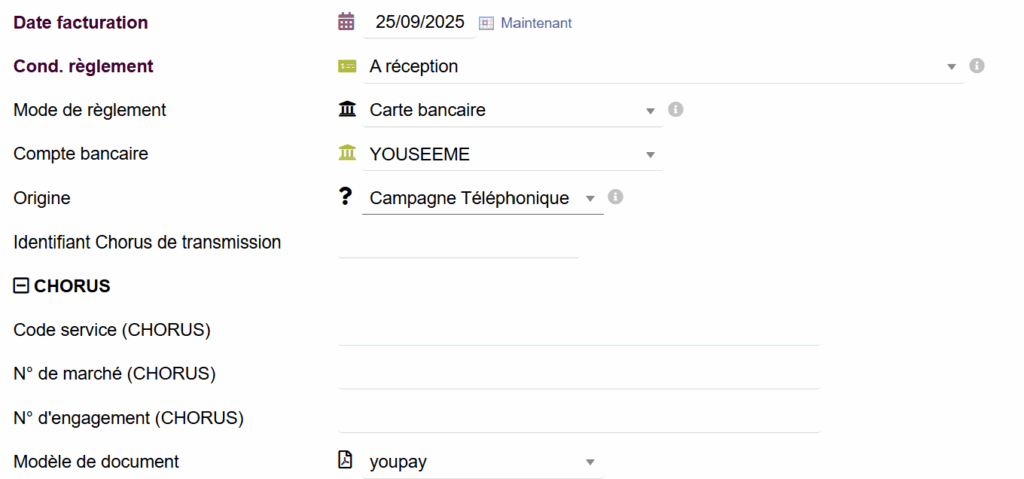Click the invoice date field 25/09/2025
Viewport: 1024px width, 479px height.
click(419, 22)
